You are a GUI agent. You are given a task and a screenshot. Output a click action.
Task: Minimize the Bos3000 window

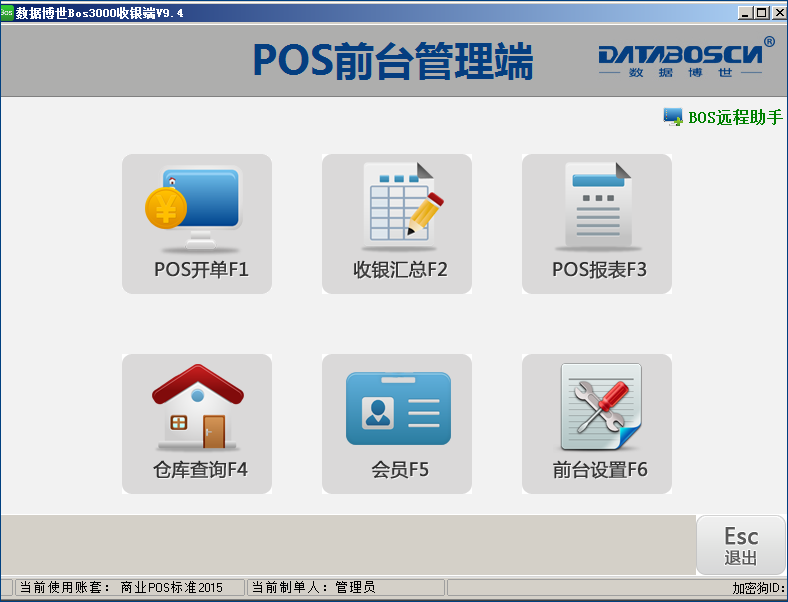[745, 13]
